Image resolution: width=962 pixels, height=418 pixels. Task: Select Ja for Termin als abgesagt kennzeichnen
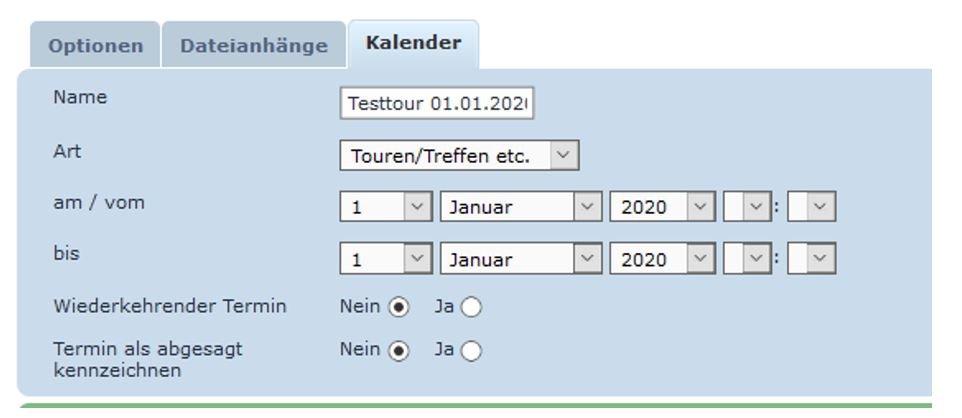471,351
